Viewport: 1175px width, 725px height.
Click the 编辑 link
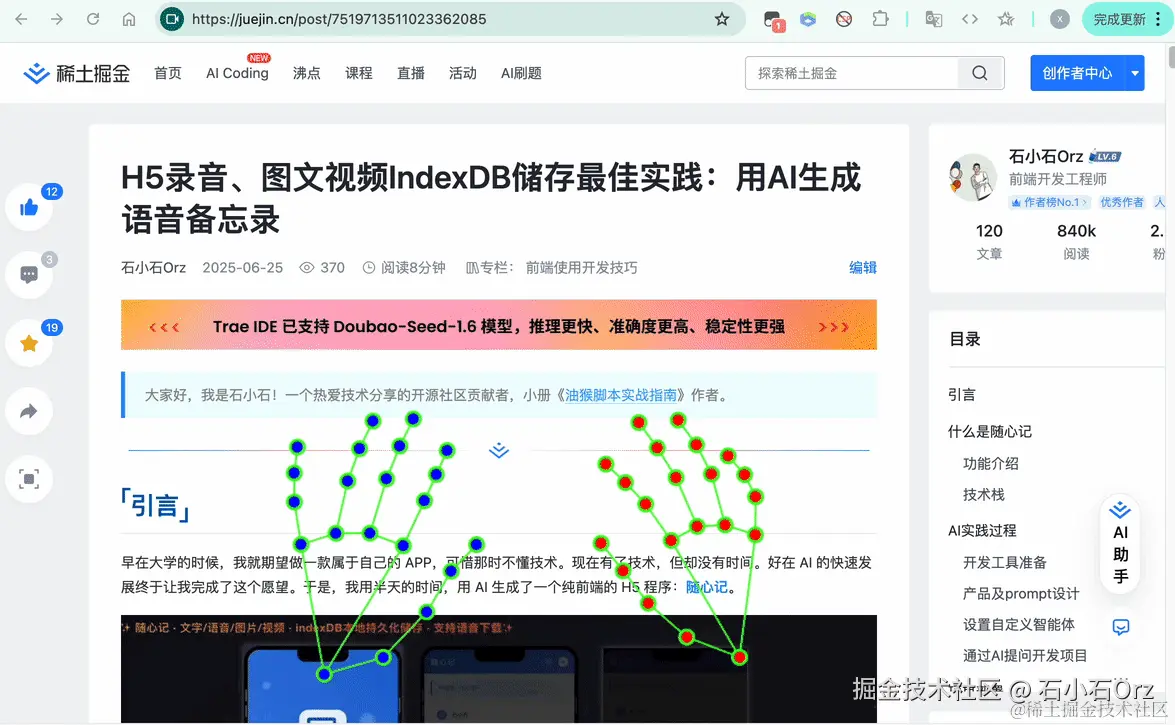[863, 268]
